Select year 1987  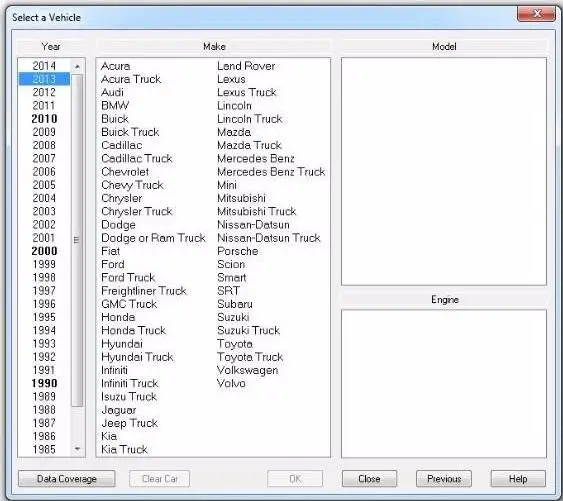[x=44, y=423]
